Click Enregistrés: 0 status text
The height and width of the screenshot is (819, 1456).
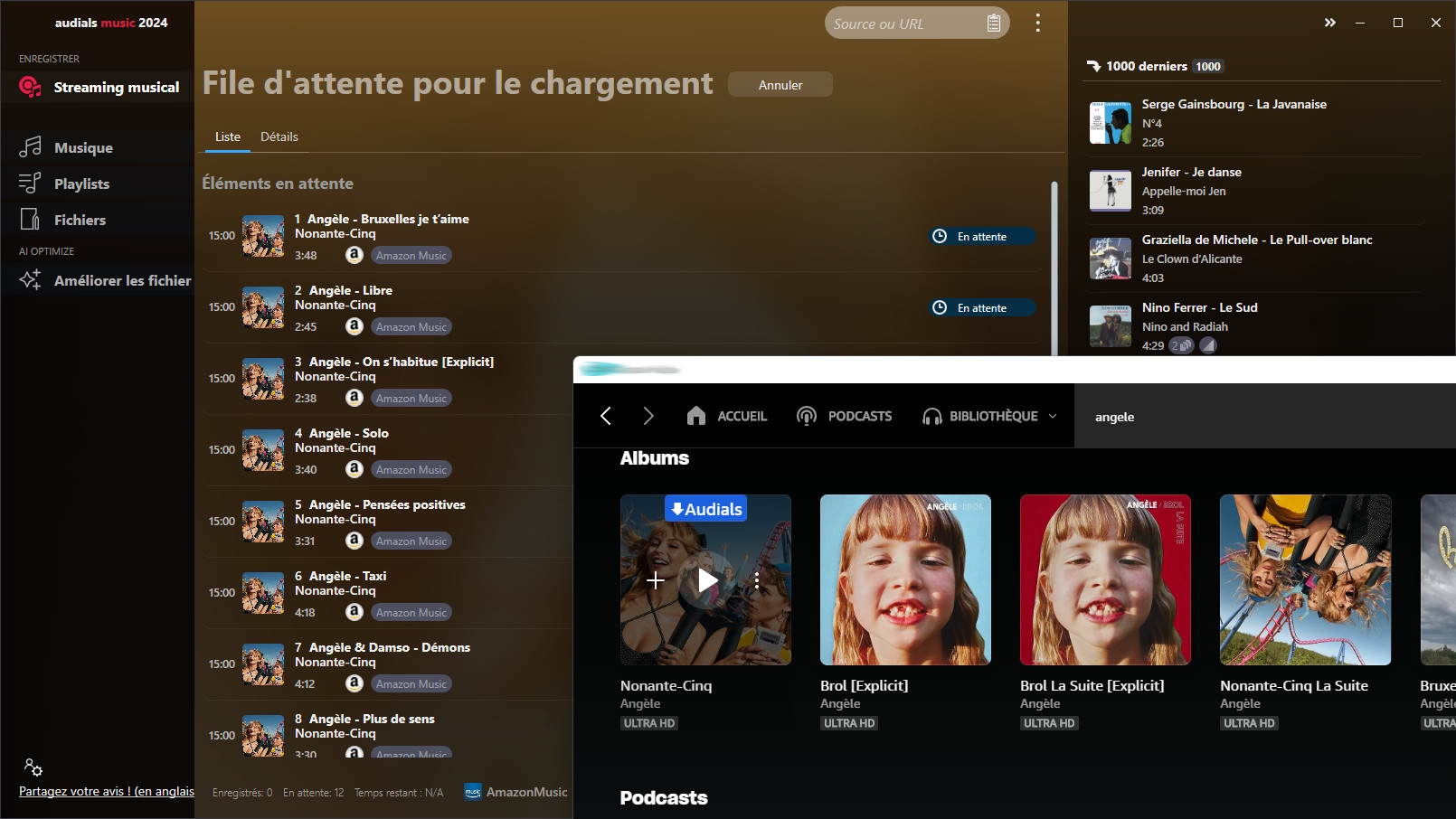coord(242,793)
